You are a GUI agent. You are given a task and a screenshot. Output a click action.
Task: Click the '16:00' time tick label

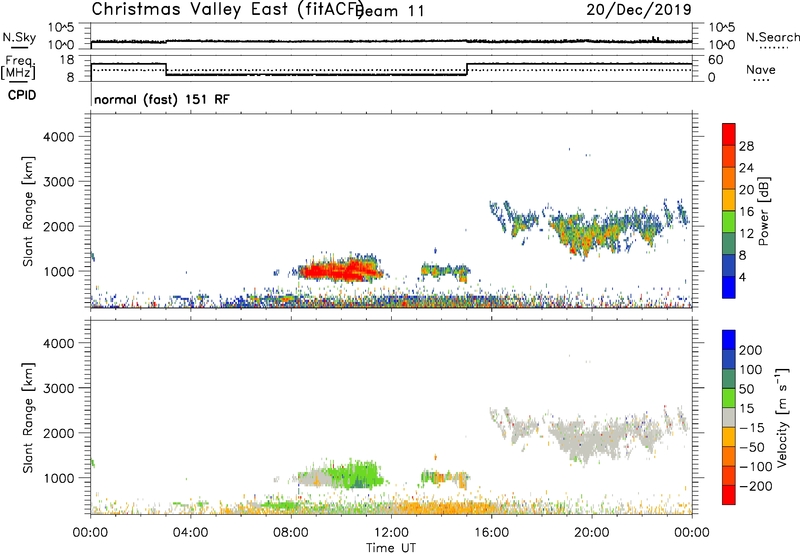(491, 533)
